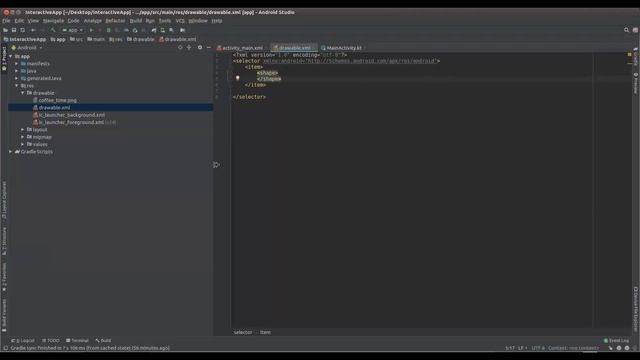Select coffee_time.png file
Viewport: 640px width, 360px height.
[x=55, y=100]
